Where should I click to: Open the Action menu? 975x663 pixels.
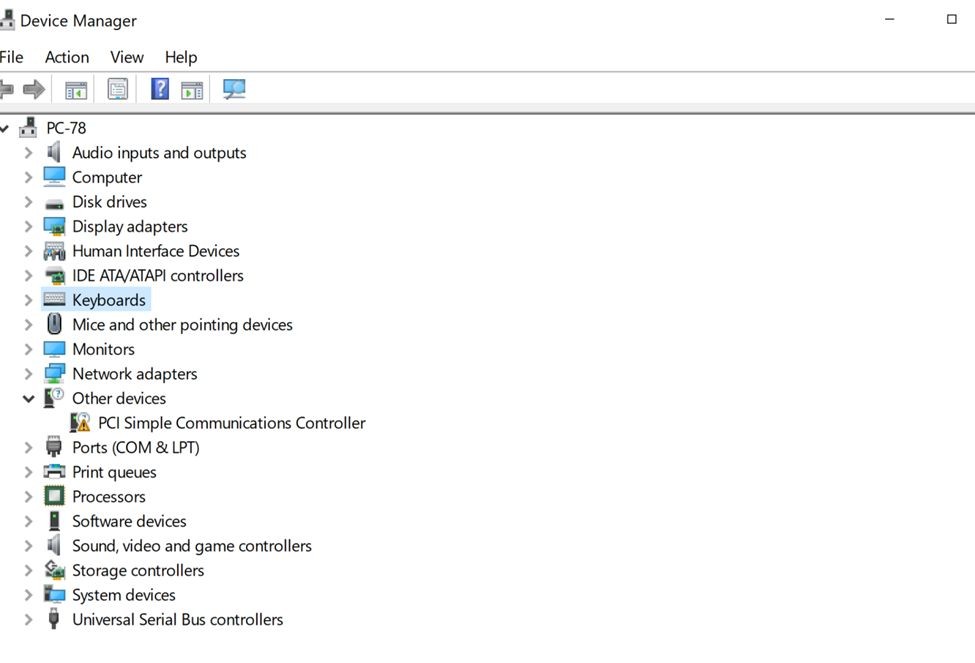[x=66, y=57]
